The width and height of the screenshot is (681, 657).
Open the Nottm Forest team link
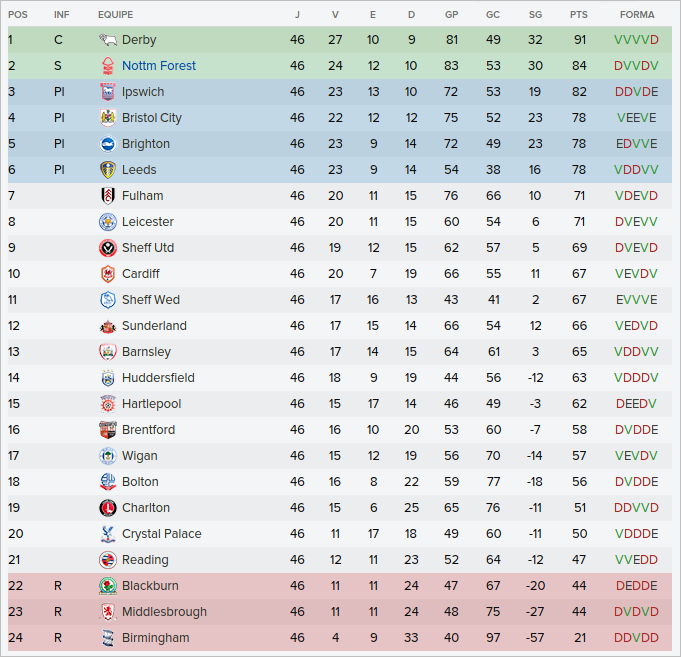pos(159,66)
